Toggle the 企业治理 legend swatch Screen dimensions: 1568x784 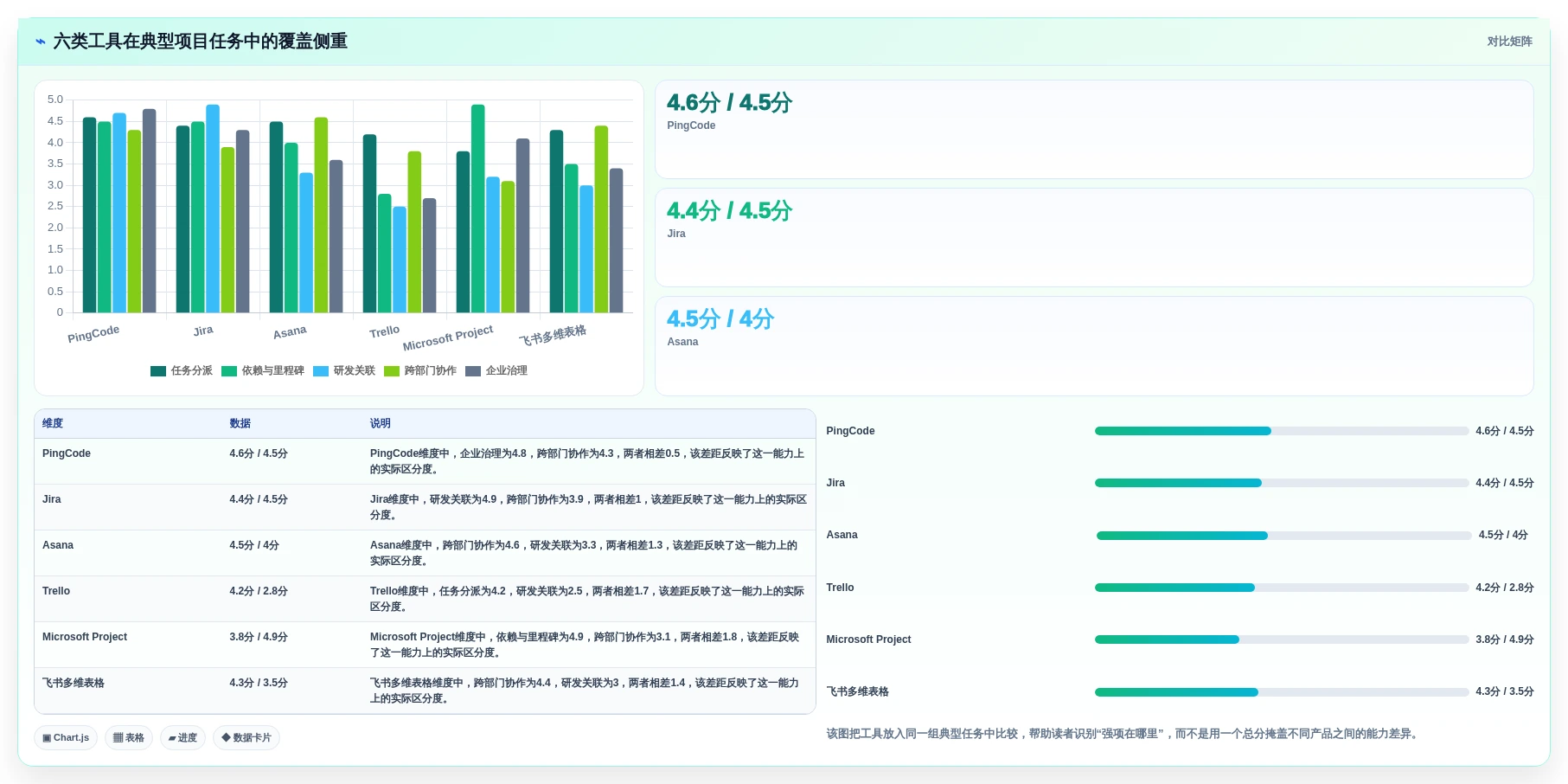(x=473, y=371)
